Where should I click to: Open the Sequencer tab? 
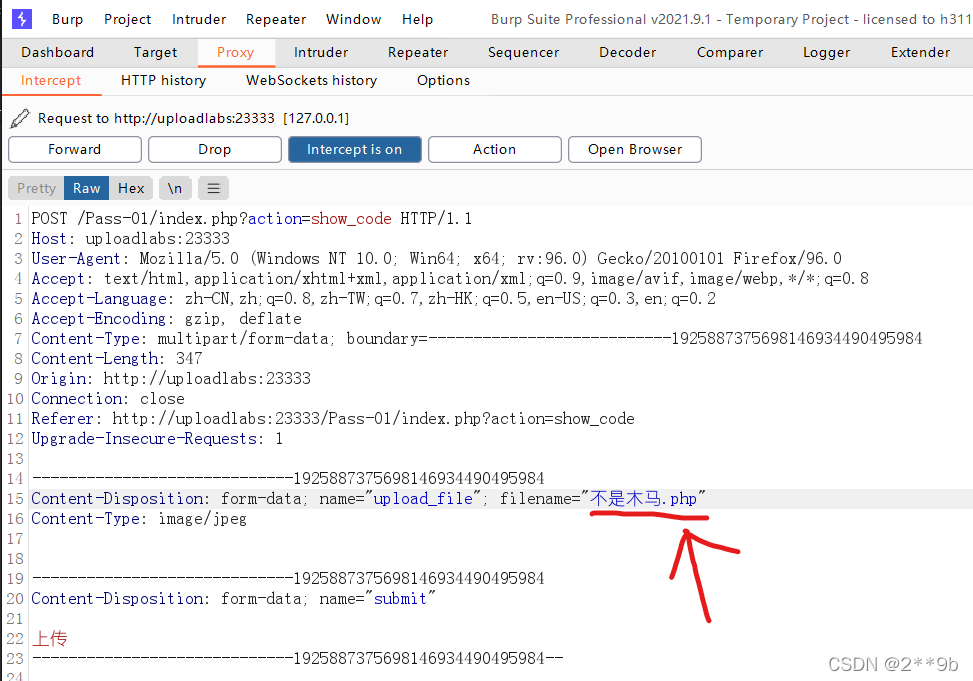click(523, 52)
